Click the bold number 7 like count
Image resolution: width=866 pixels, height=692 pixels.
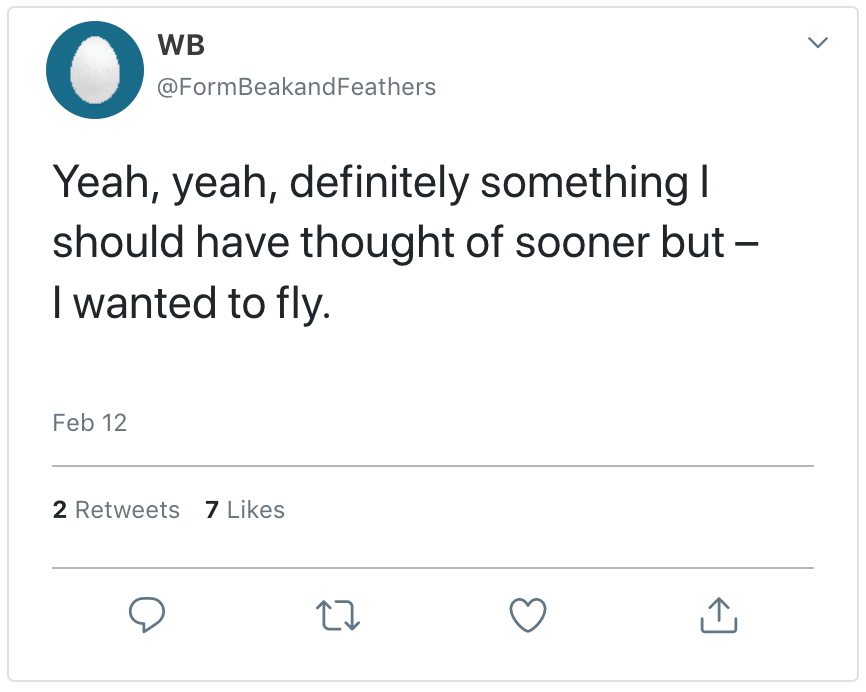[212, 510]
